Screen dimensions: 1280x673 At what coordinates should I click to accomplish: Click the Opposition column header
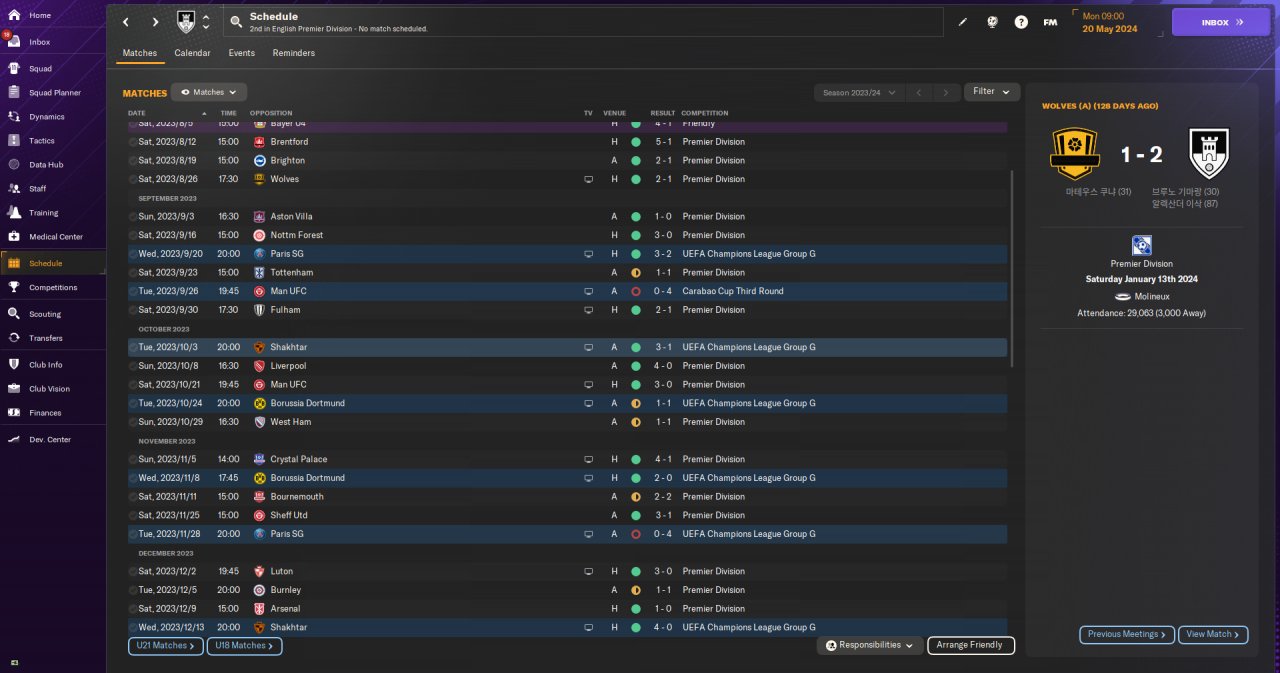pos(271,113)
